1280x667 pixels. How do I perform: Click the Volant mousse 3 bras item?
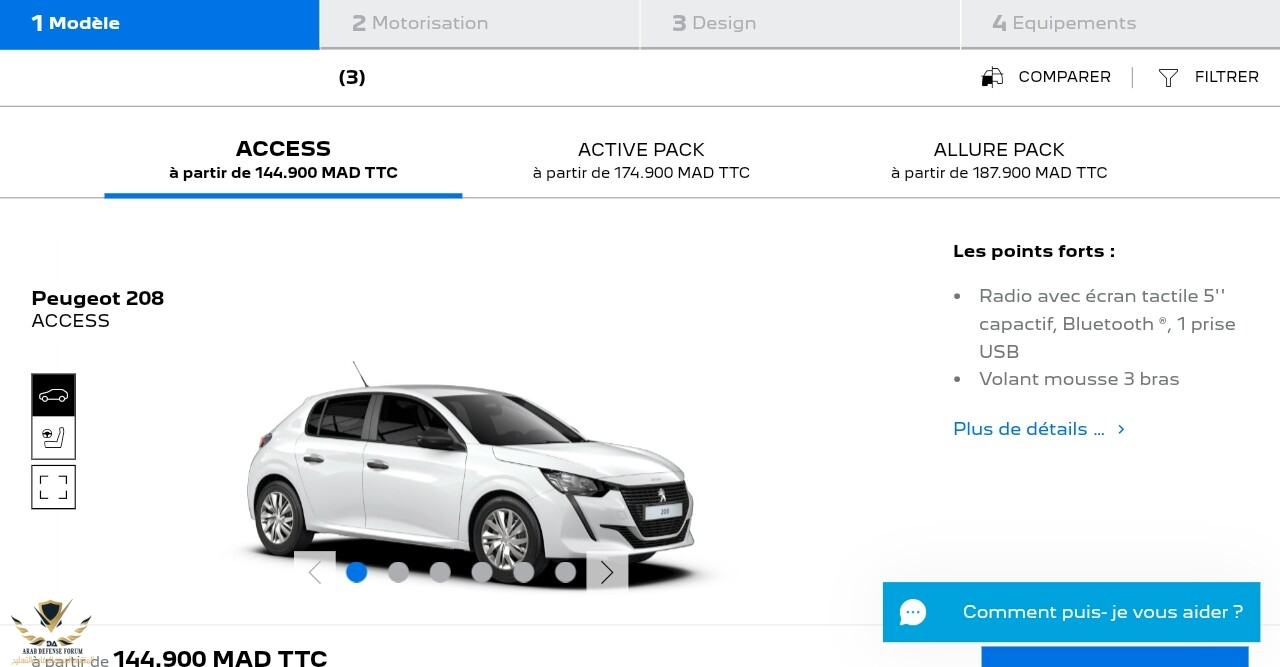click(1079, 379)
